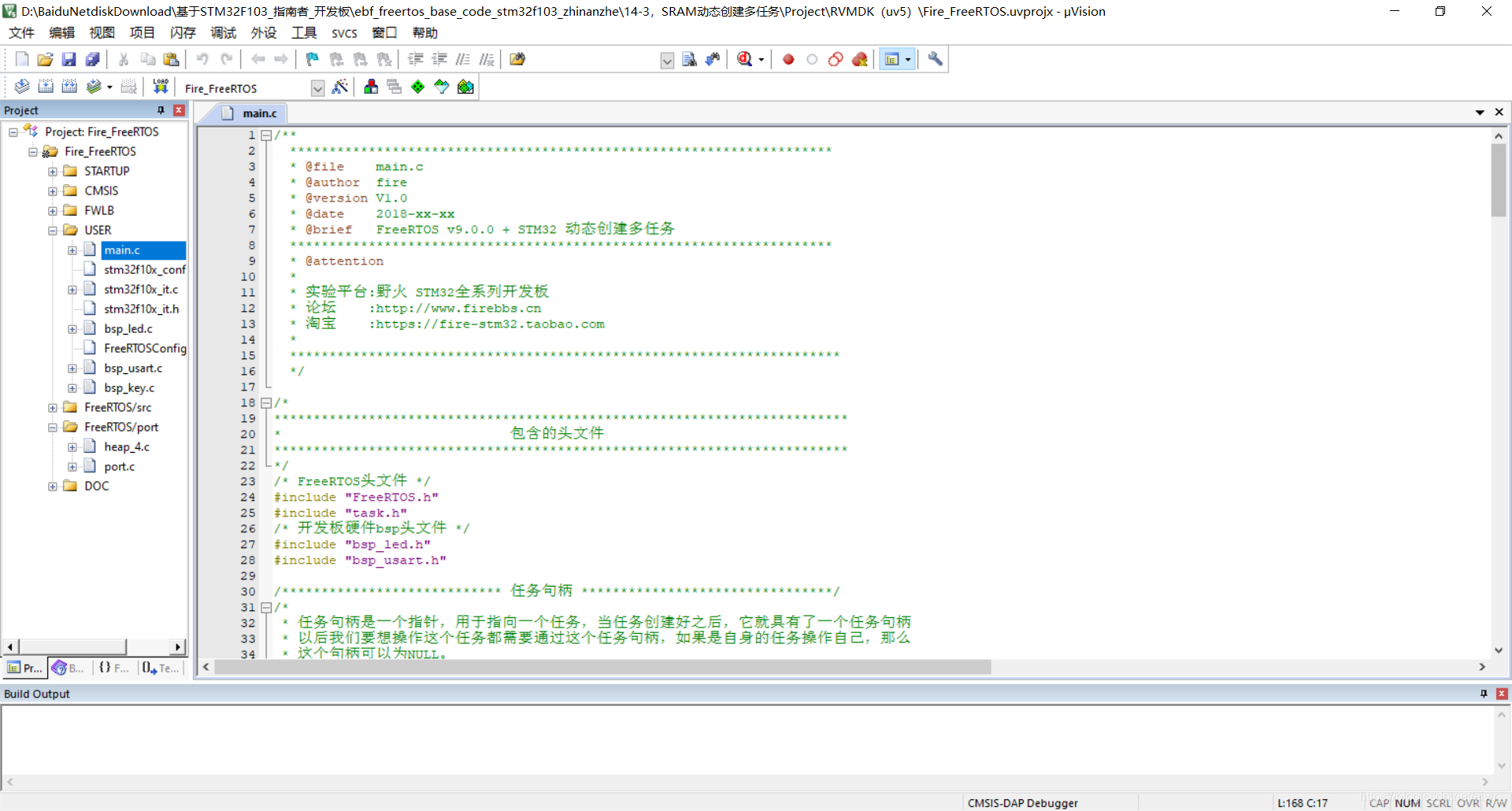Image resolution: width=1512 pixels, height=811 pixels.
Task: Switch to the main.c editor tab
Action: [250, 113]
